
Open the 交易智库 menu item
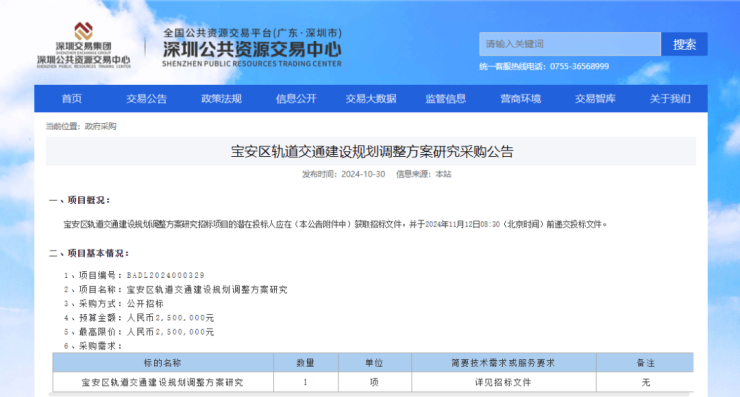click(595, 99)
